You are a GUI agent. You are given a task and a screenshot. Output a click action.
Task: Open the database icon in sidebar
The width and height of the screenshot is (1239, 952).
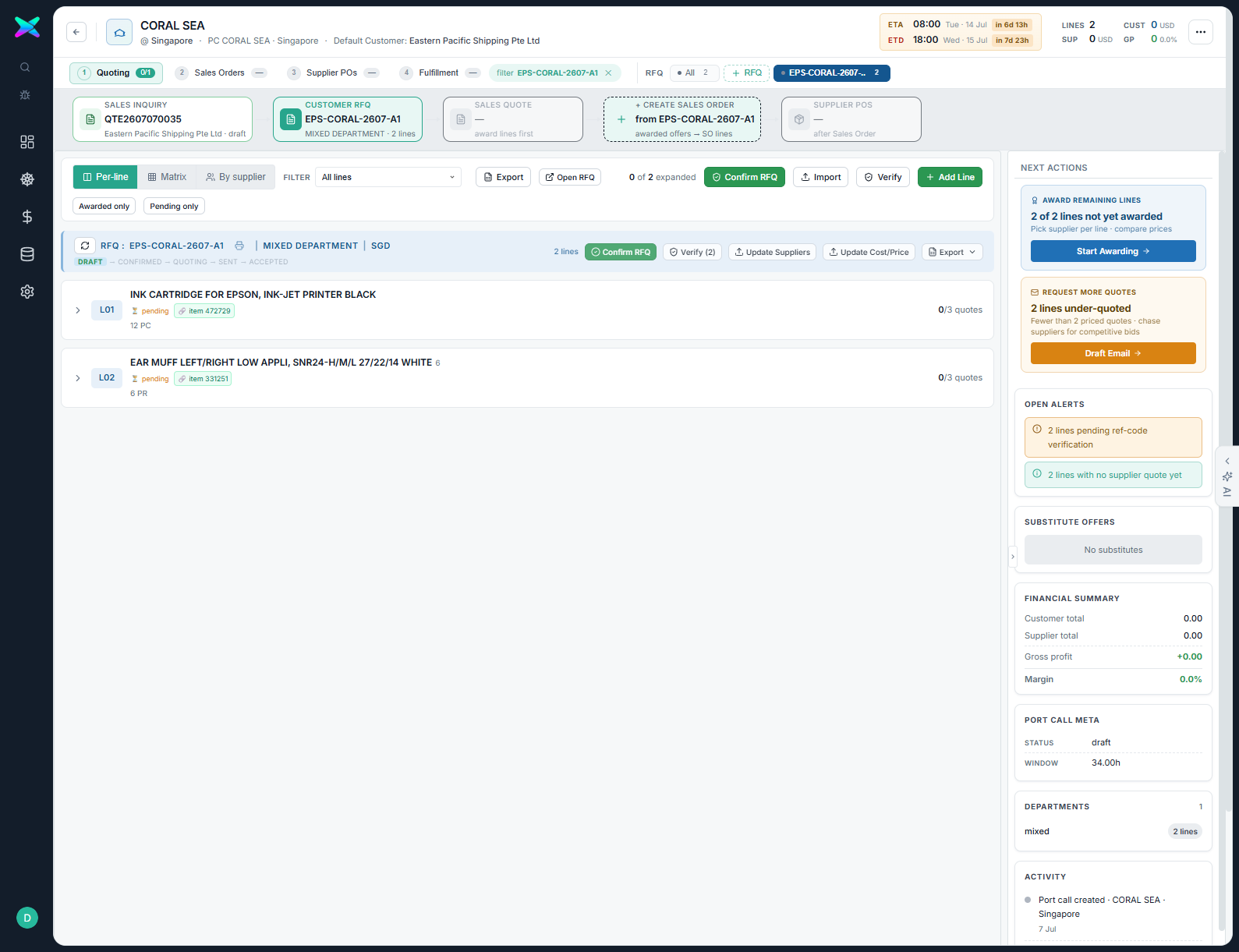27,254
